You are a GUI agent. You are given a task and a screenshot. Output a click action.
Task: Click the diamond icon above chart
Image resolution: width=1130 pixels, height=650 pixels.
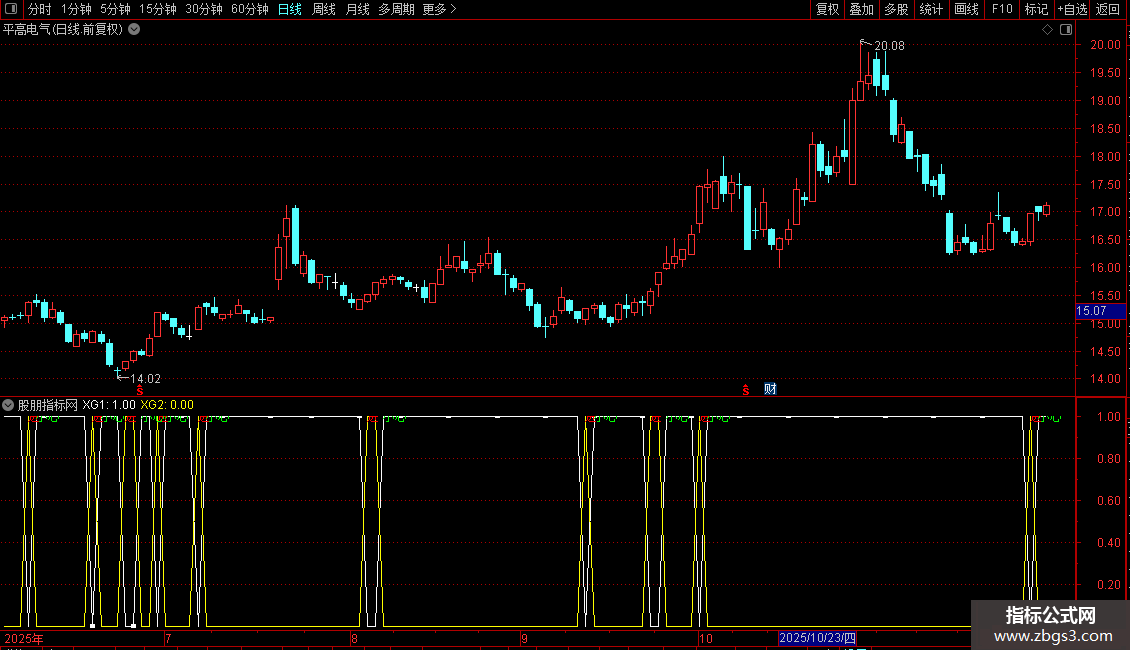click(x=1047, y=30)
